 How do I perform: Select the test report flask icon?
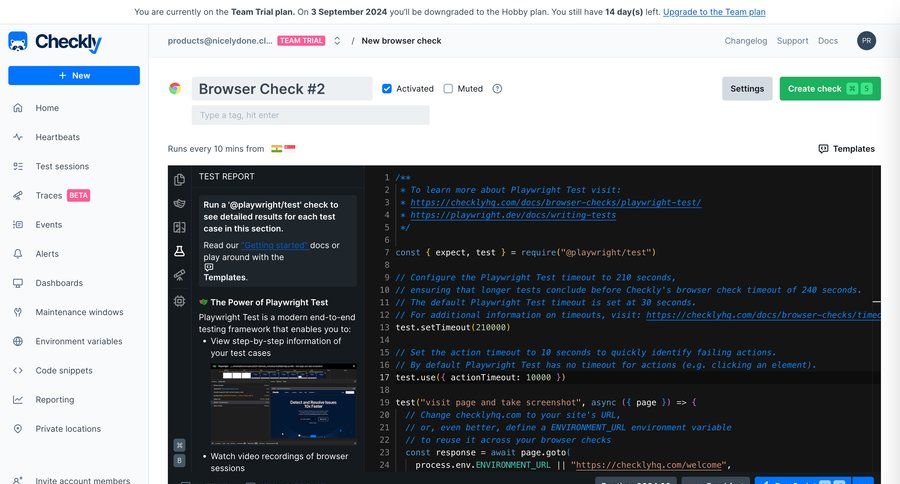pos(180,251)
